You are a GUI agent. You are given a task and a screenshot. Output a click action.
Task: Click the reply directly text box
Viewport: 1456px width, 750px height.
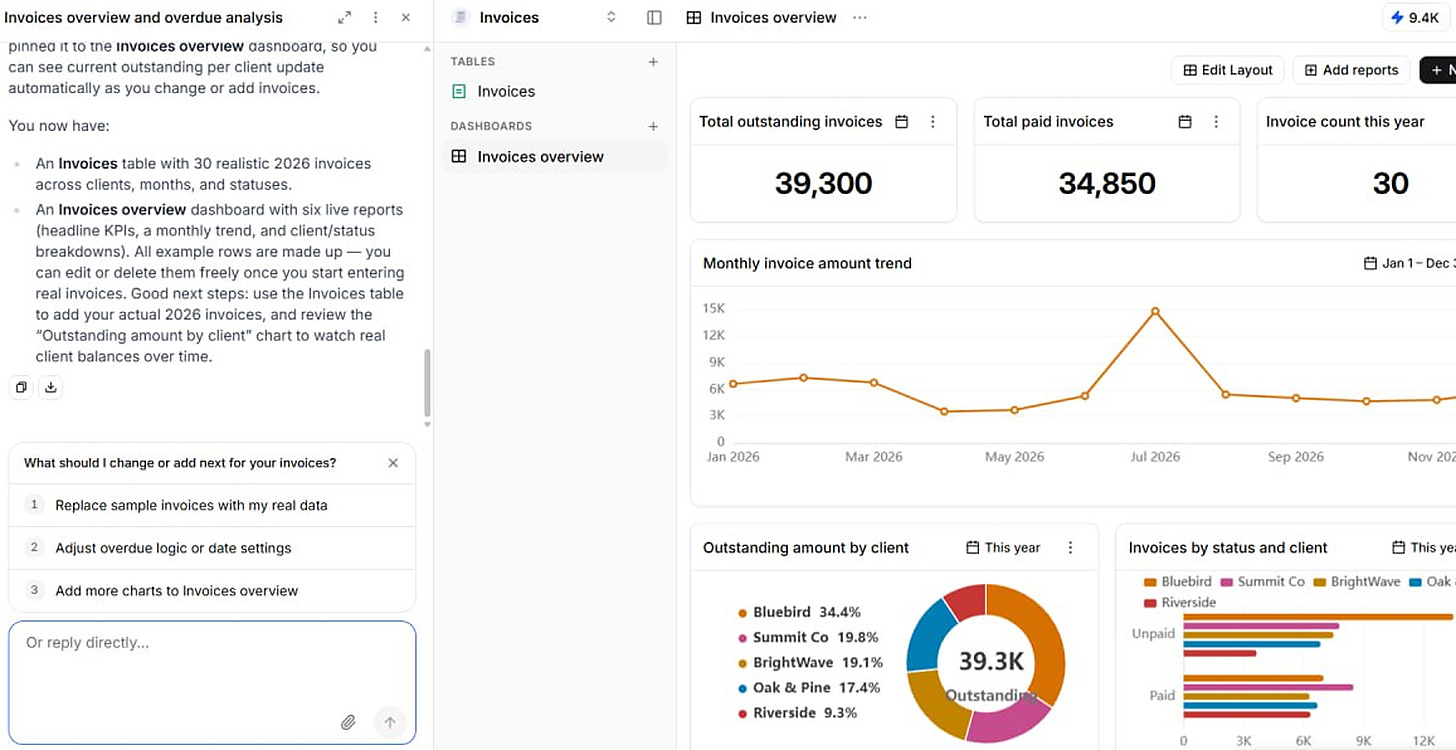point(212,682)
